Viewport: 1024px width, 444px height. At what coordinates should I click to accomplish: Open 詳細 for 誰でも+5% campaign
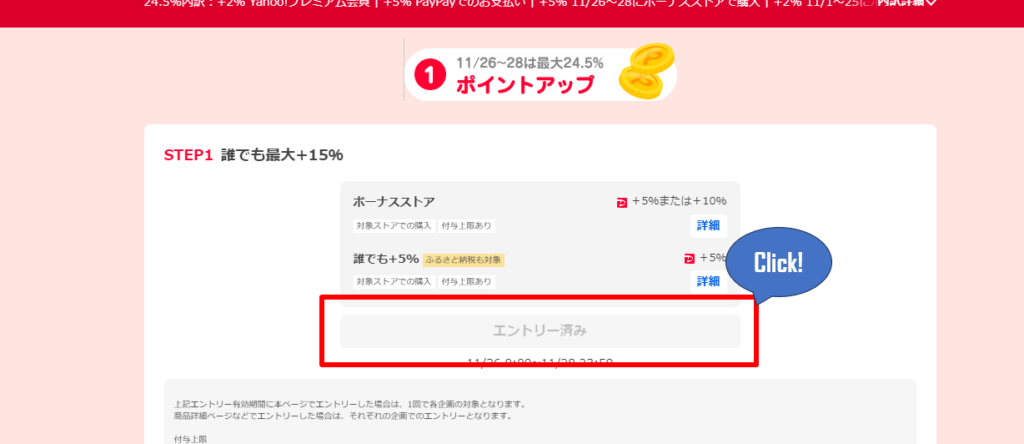pyautogui.click(x=708, y=281)
